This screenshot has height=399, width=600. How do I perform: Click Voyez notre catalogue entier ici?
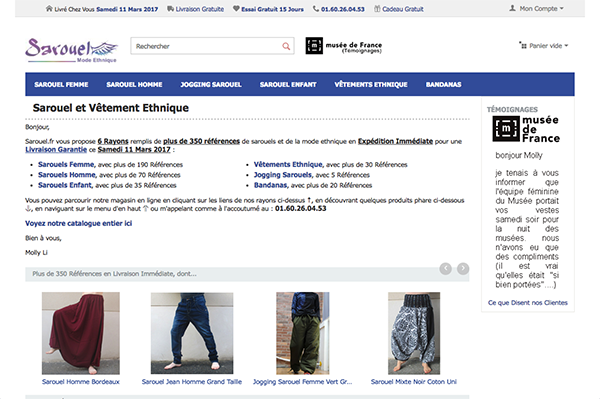tap(78, 223)
